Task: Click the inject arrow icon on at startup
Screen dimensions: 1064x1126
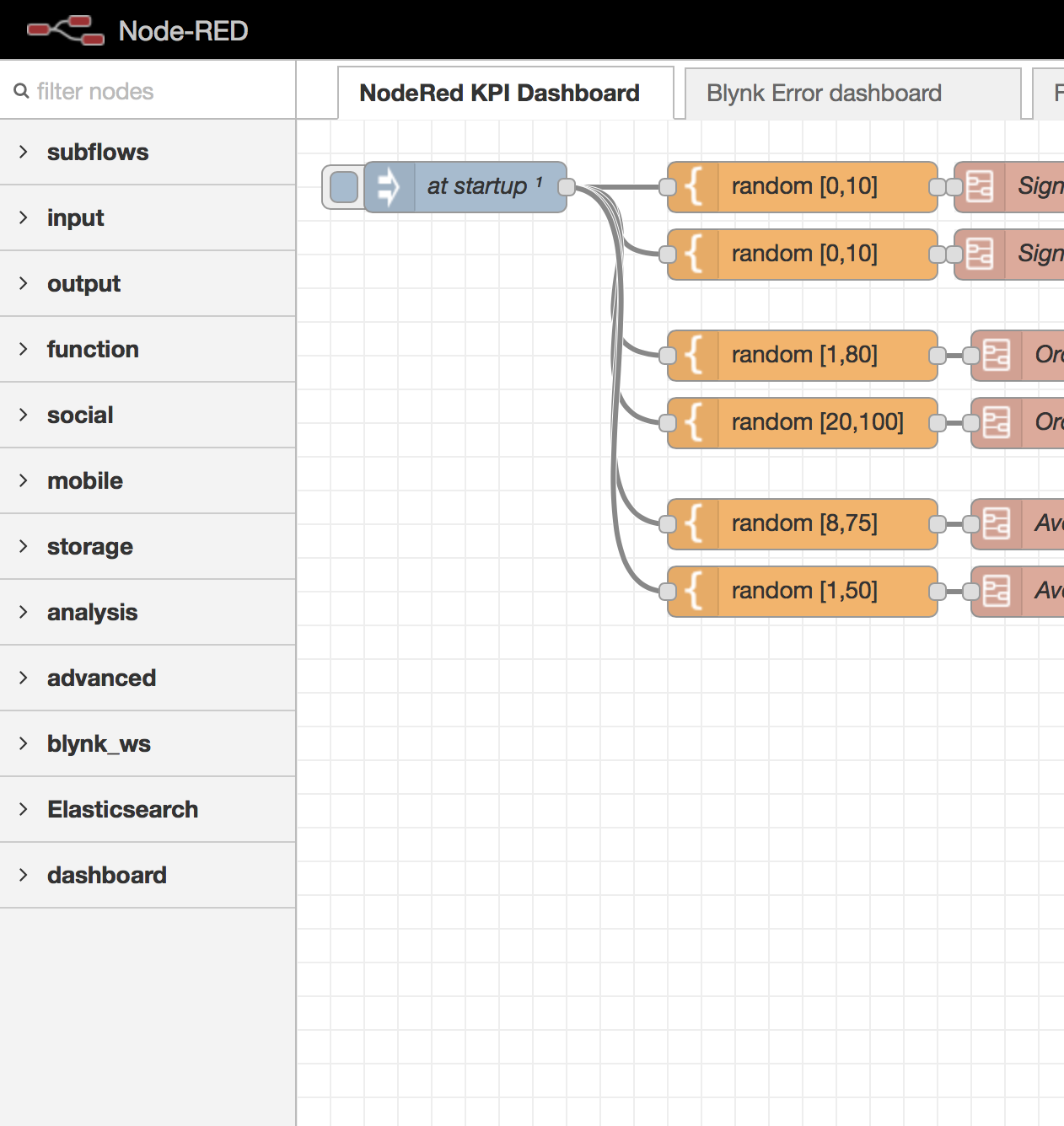Action: point(389,187)
